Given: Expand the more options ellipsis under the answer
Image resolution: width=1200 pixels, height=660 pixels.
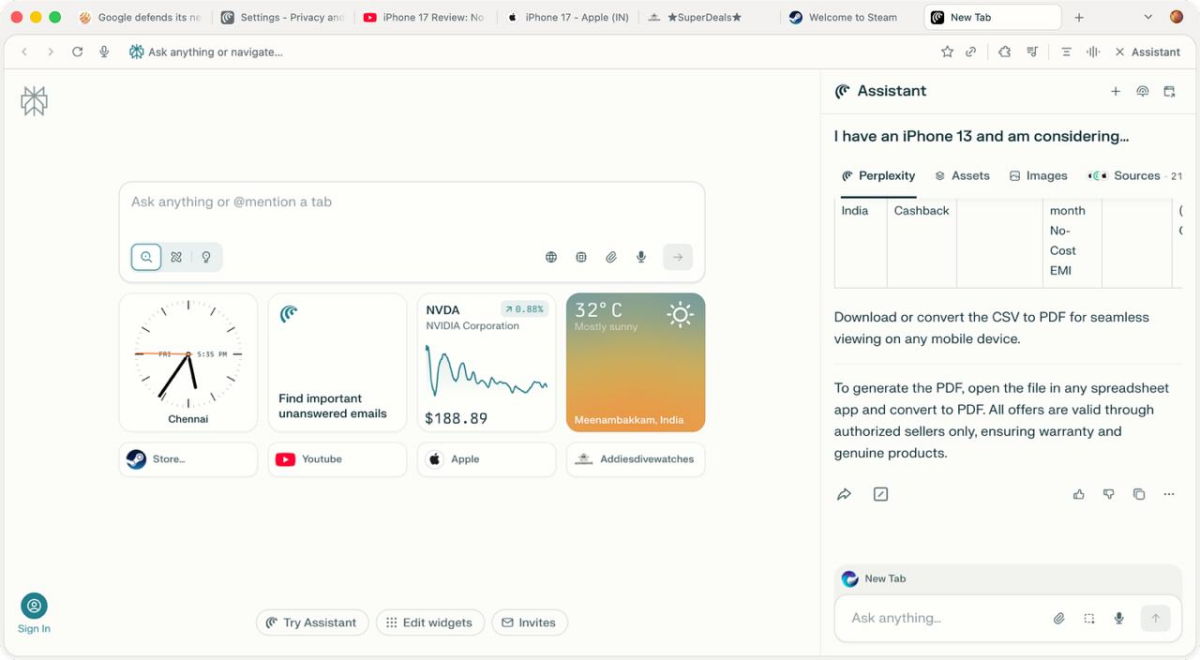Looking at the screenshot, I should 1168,494.
